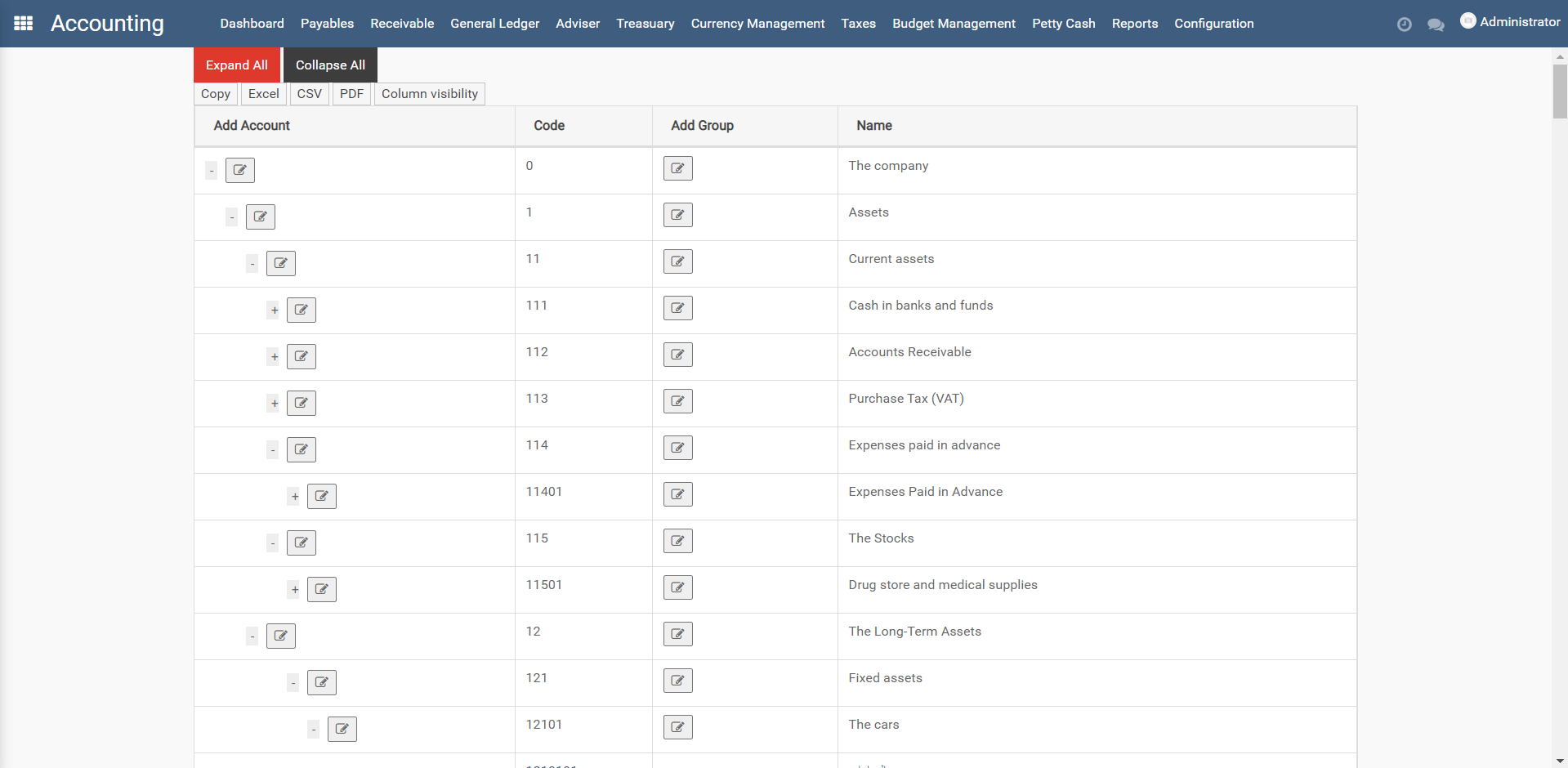Click Add Group icon for The Stocks row
Viewport: 1568px width, 768px height.
pyautogui.click(x=678, y=541)
